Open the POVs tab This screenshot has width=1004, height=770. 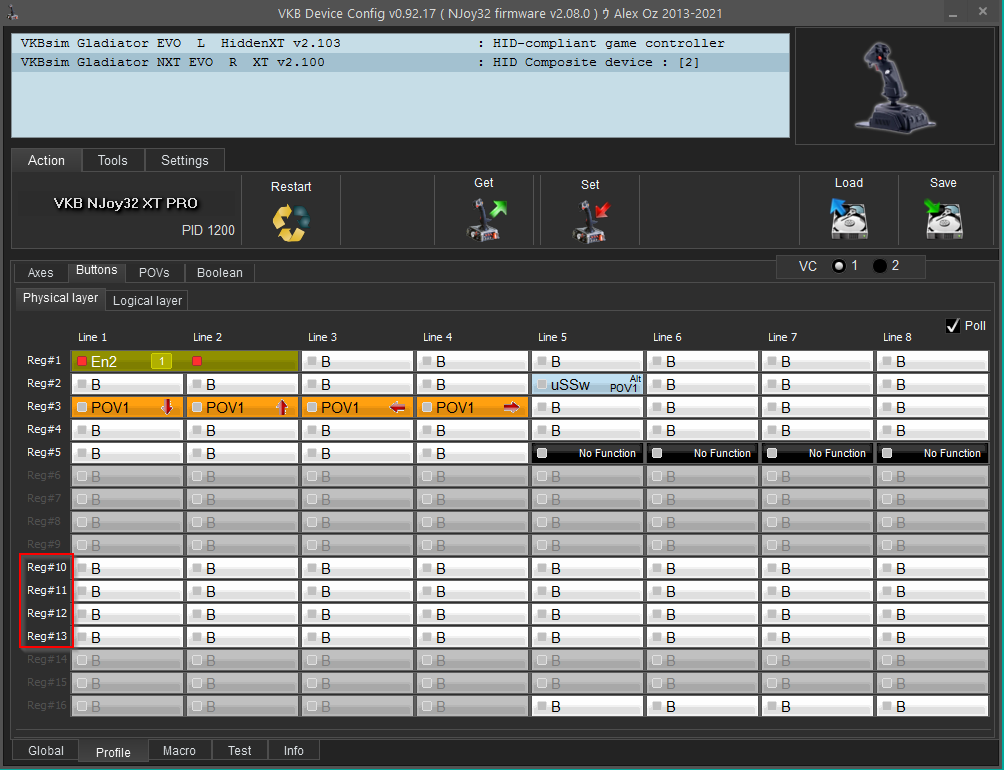(x=154, y=273)
